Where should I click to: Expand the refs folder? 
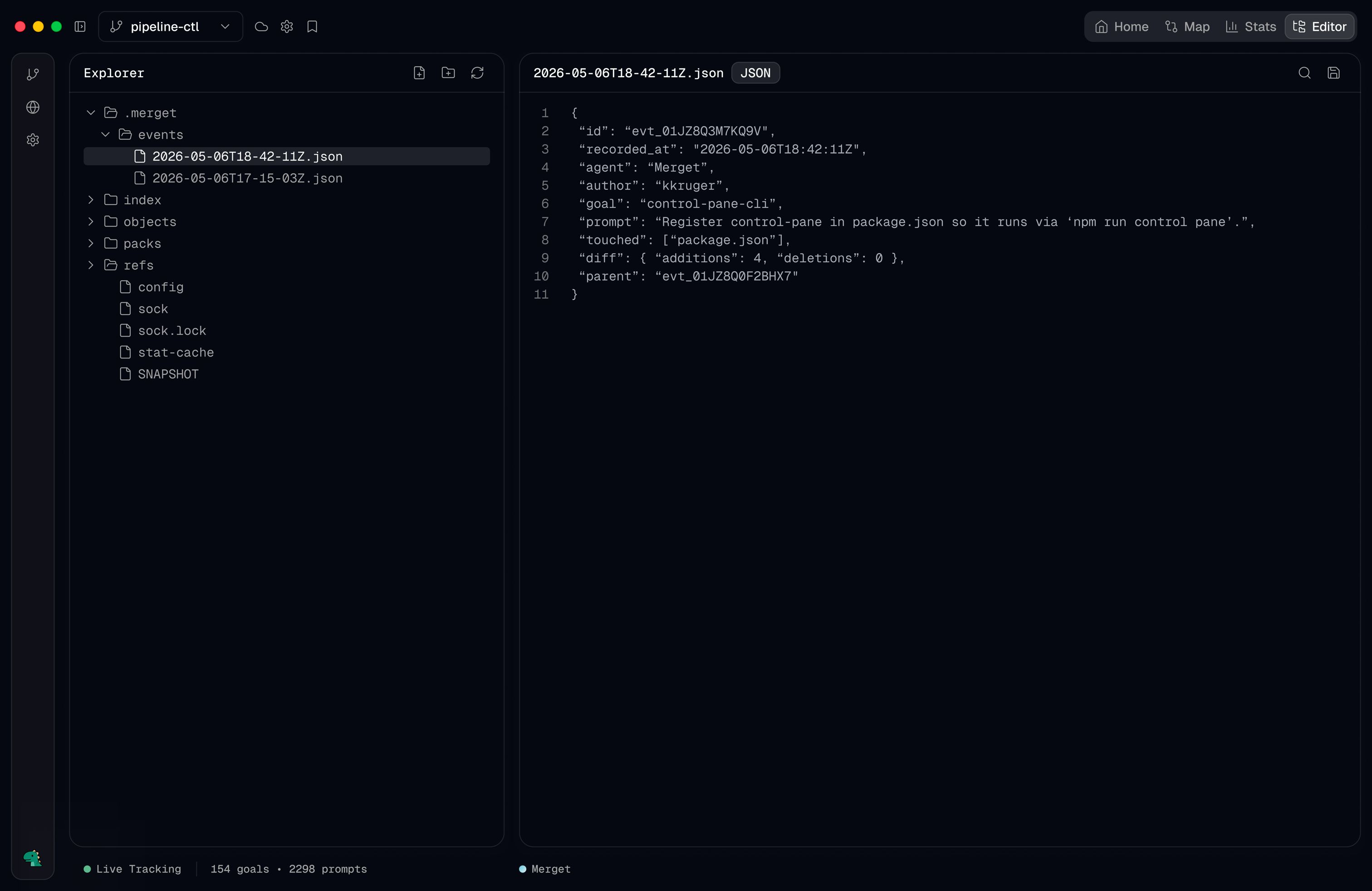(90, 264)
